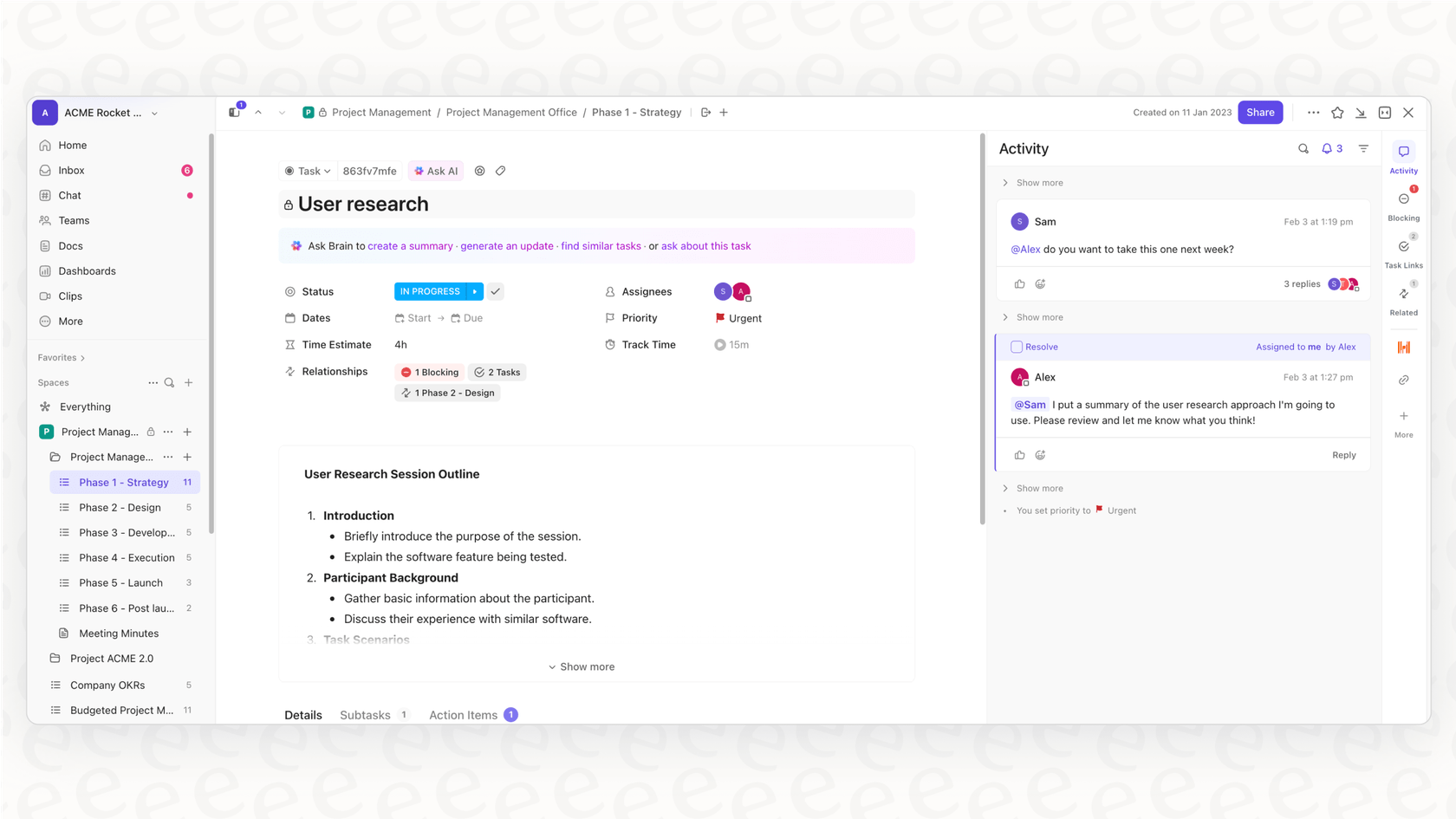Image resolution: width=1456 pixels, height=819 pixels.
Task: Click the red Urgent priority flag
Action: click(x=720, y=318)
